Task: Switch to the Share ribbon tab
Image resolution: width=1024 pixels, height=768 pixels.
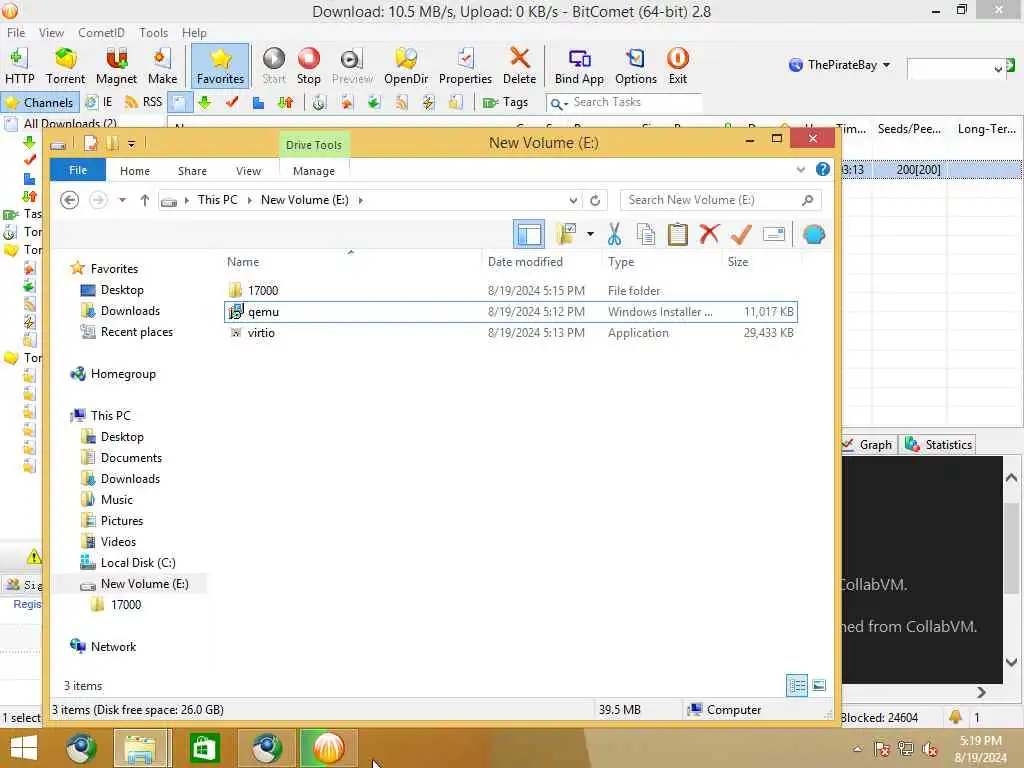Action: 192,171
